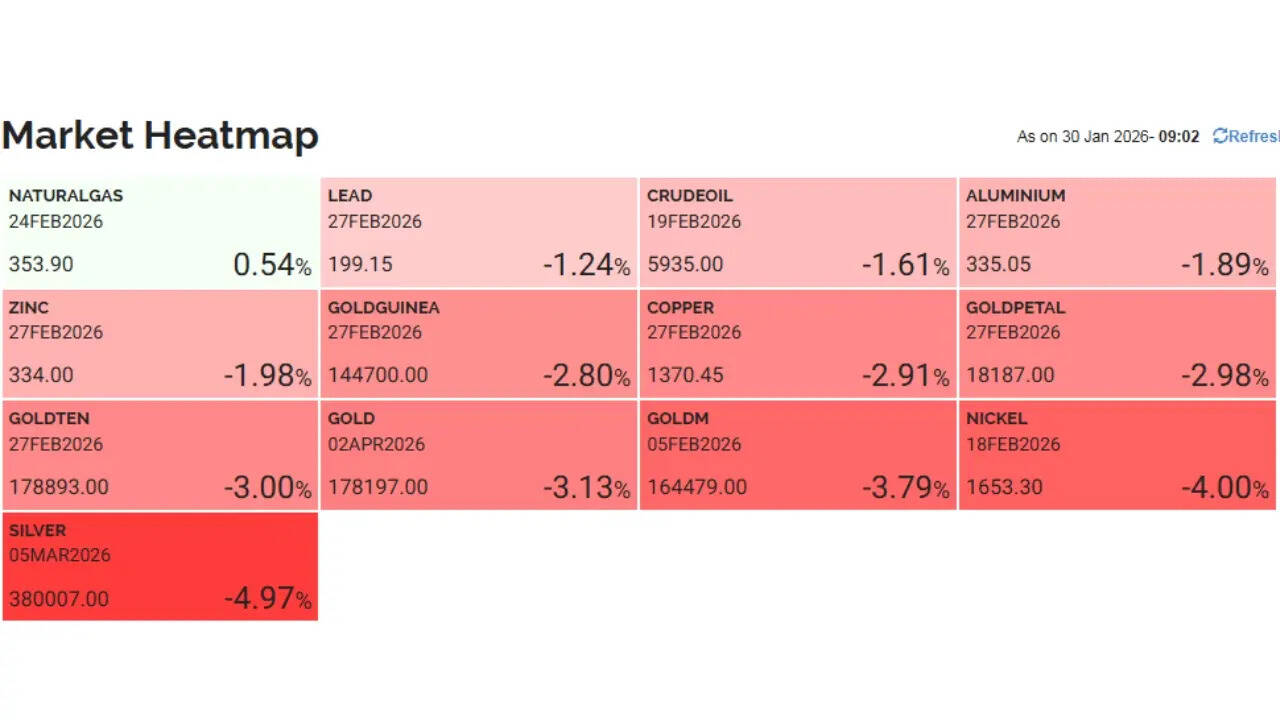Click the GOLD 02APR2026 tile
This screenshot has height=720, width=1280.
478,456
